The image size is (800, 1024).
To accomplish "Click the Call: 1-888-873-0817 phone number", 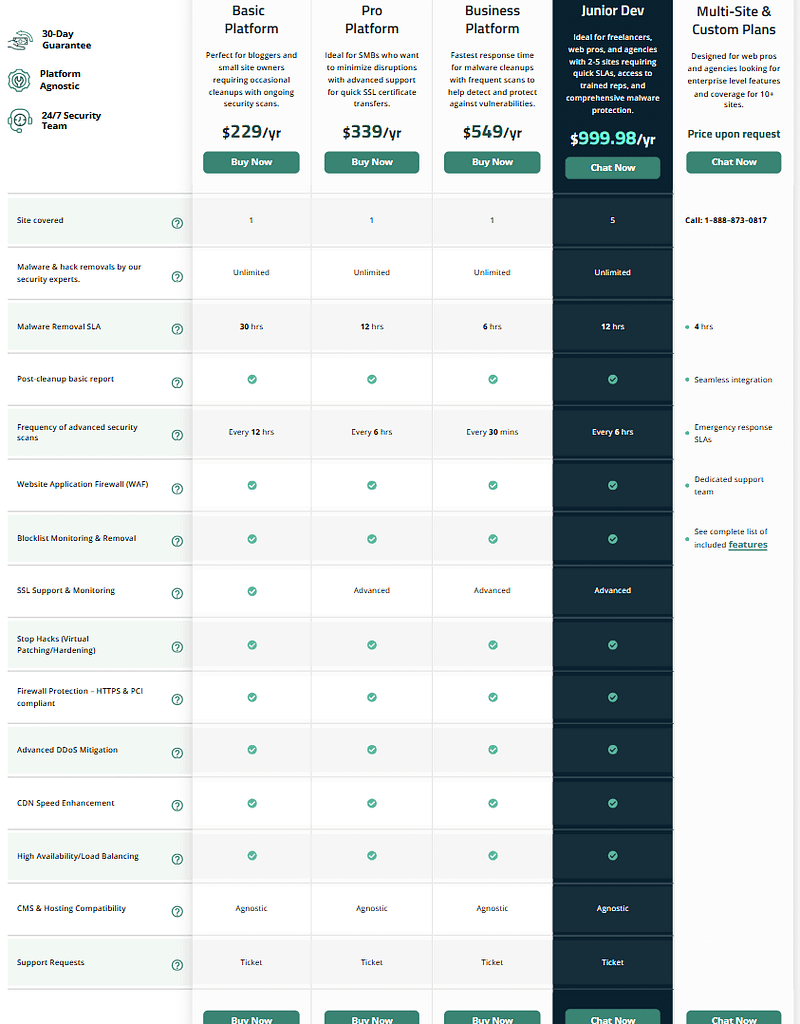I will click(x=726, y=220).
